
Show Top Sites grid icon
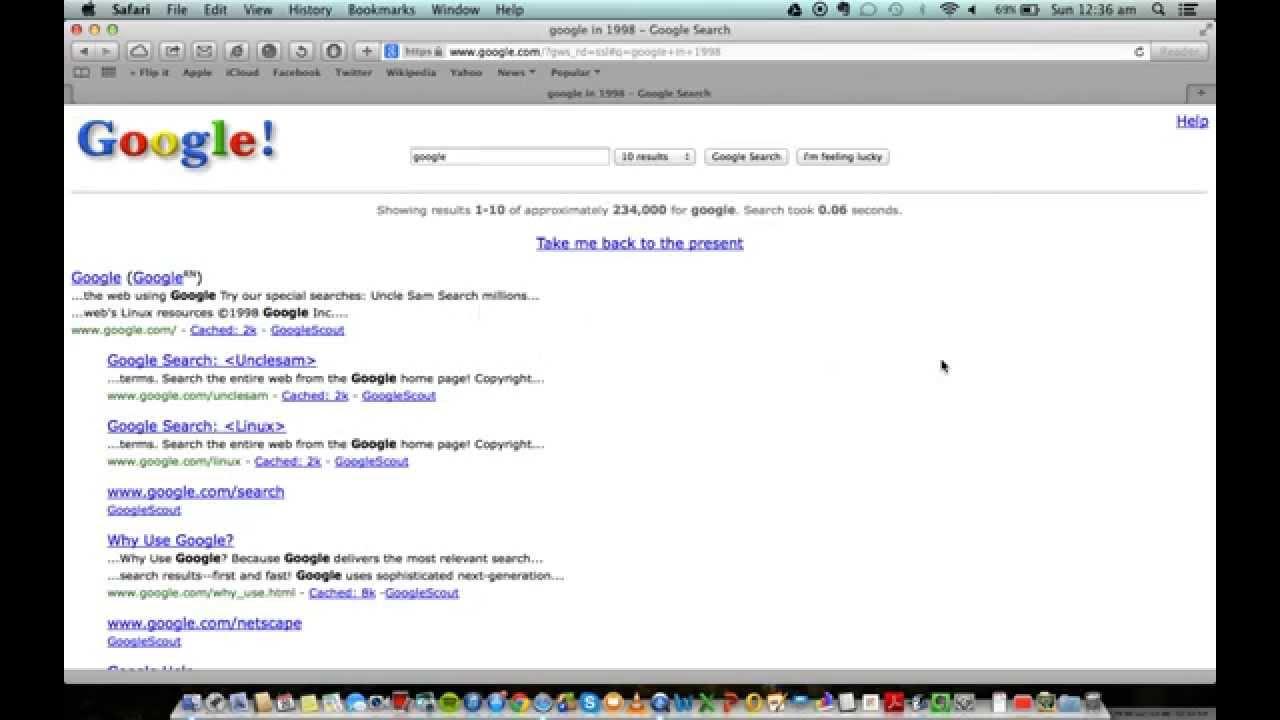(x=108, y=73)
